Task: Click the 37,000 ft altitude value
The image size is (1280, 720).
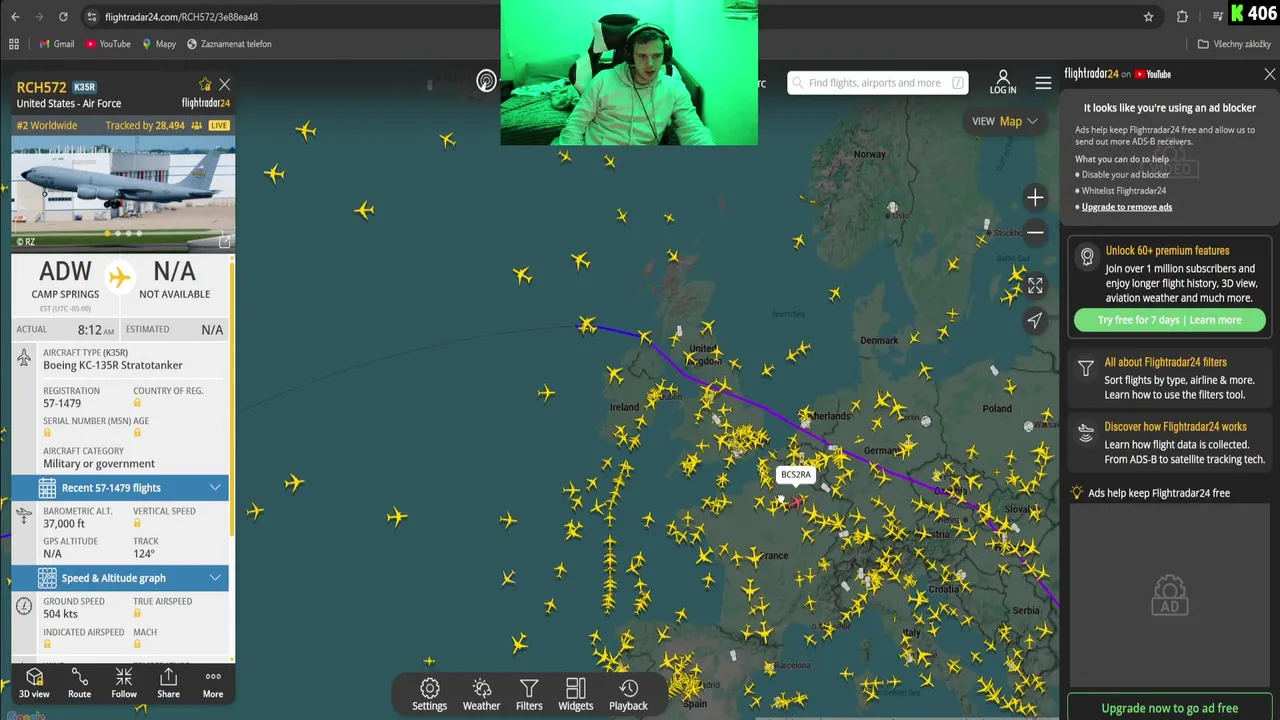Action: click(x=64, y=523)
